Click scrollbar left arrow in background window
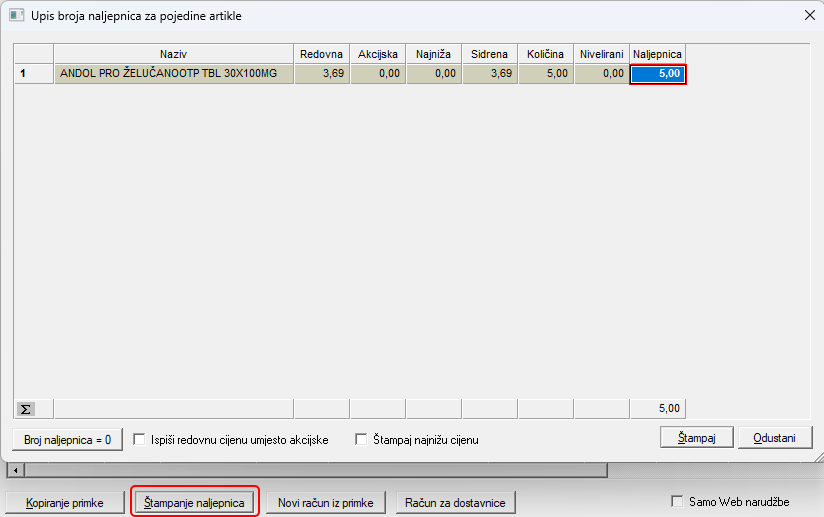824x517 pixels. click(16, 470)
